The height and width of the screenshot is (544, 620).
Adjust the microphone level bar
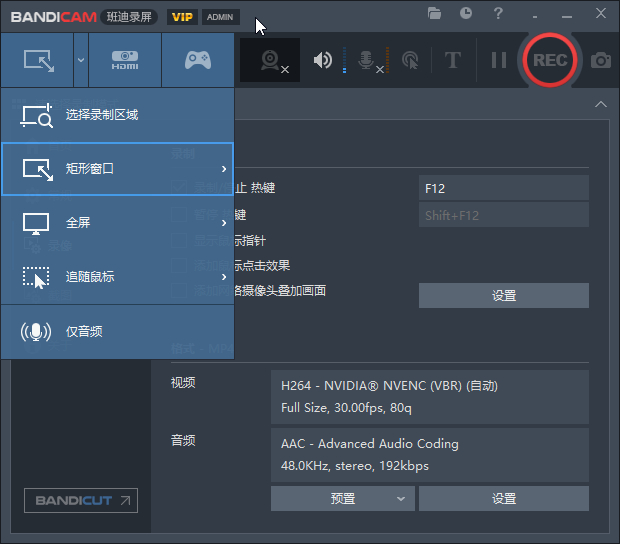(388, 60)
